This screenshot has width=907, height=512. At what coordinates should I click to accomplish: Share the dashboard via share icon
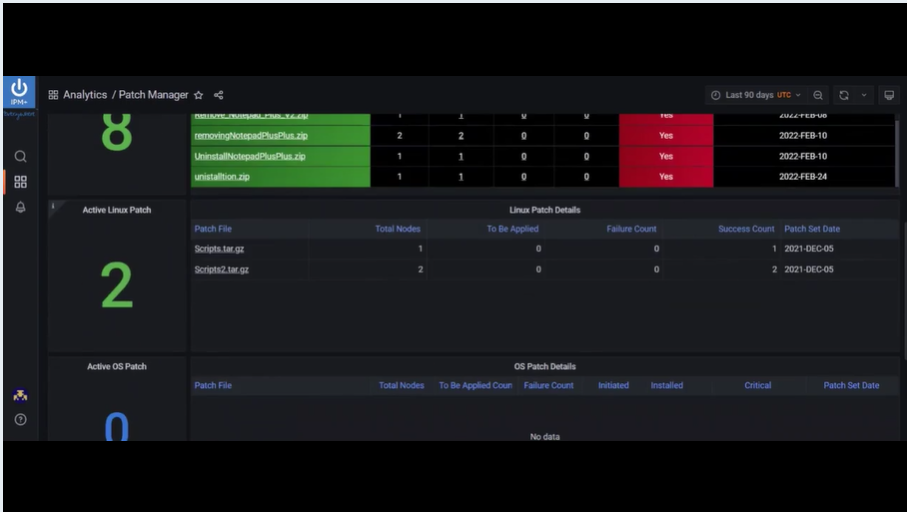(219, 95)
